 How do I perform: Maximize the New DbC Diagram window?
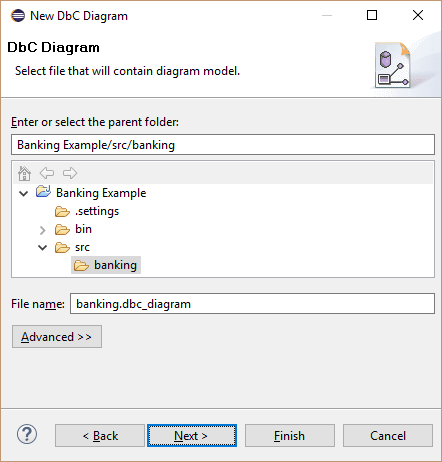click(x=372, y=15)
